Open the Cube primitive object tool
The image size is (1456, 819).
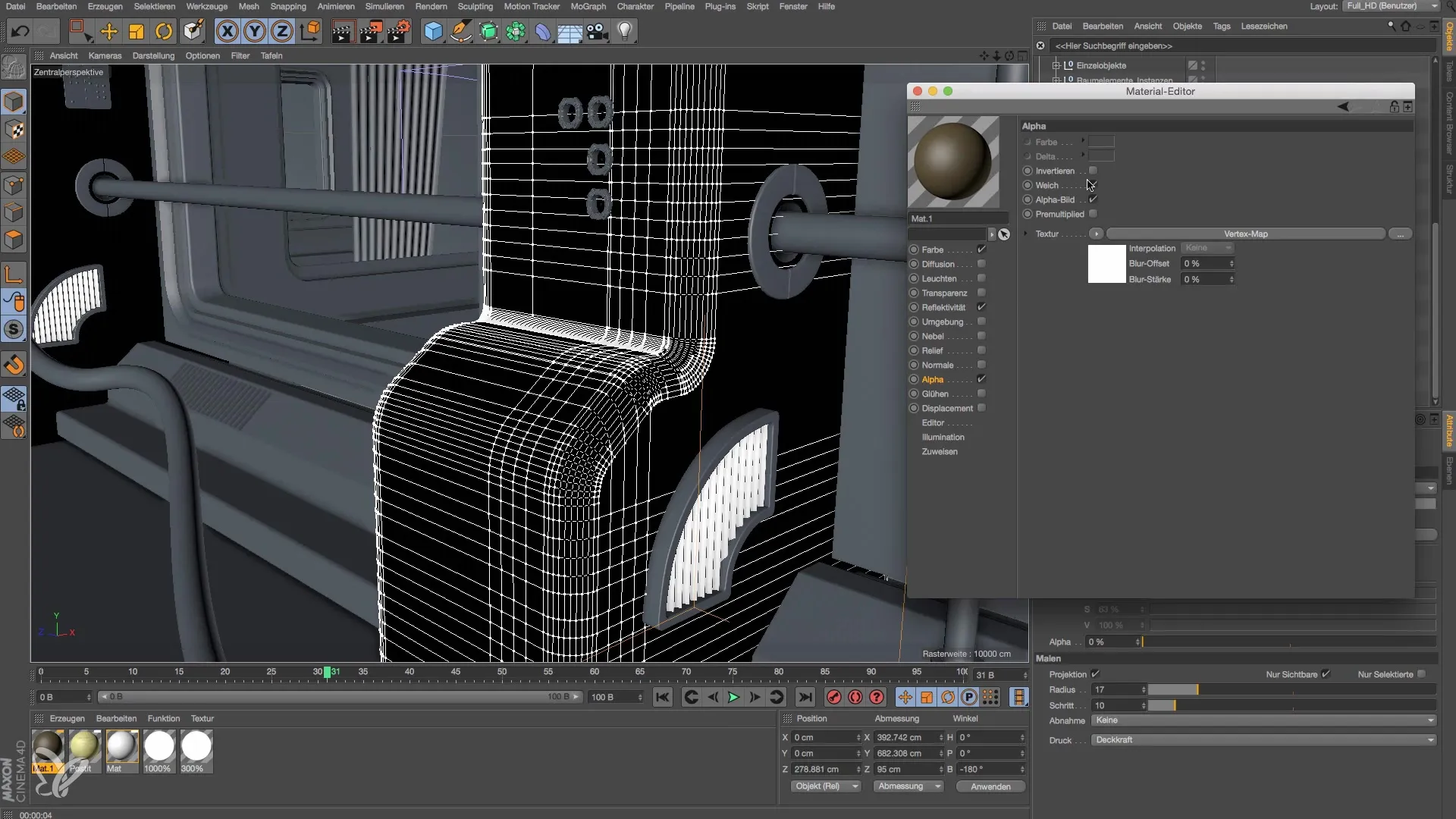point(433,31)
